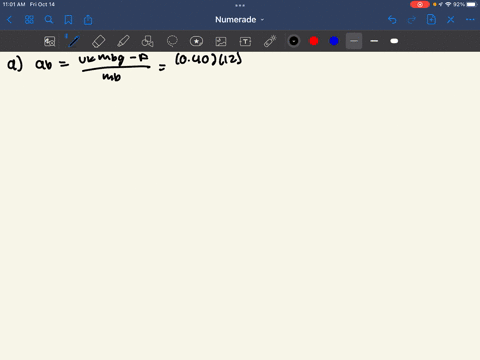Screen dimensions: 480x360
Task: Redo the last undone stroke
Action: coord(412,20)
